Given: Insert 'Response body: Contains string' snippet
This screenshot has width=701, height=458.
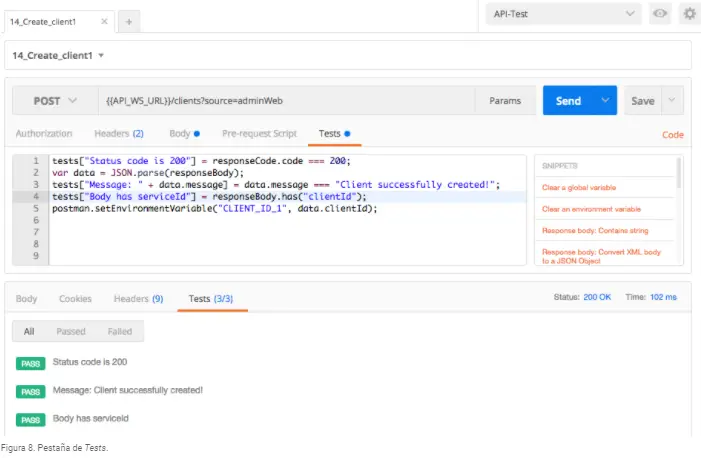Looking at the screenshot, I should tap(595, 230).
